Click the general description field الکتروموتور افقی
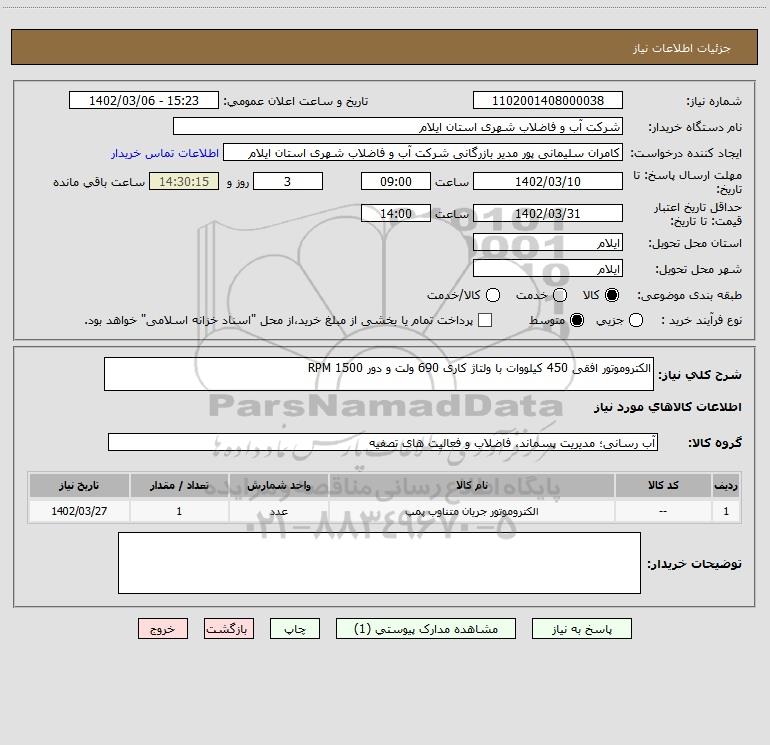Image resolution: width=770 pixels, height=745 pixels. [379, 374]
